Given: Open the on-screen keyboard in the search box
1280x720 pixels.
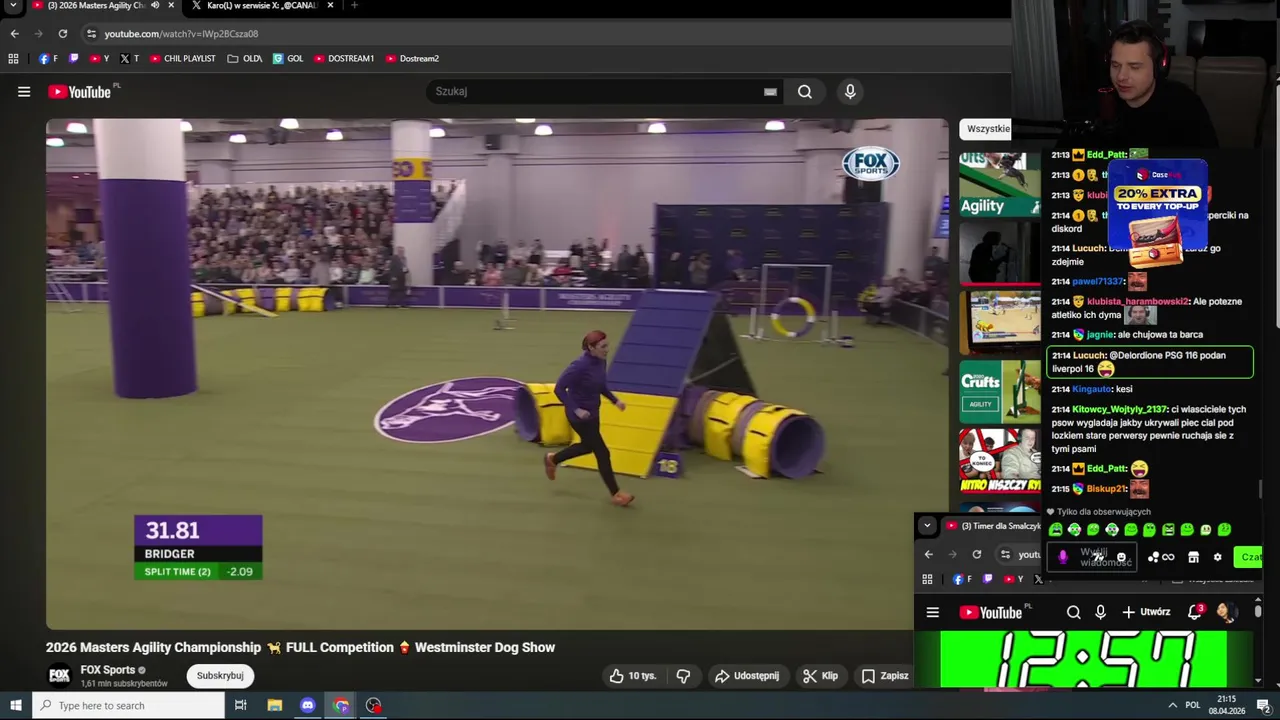Looking at the screenshot, I should 770,92.
